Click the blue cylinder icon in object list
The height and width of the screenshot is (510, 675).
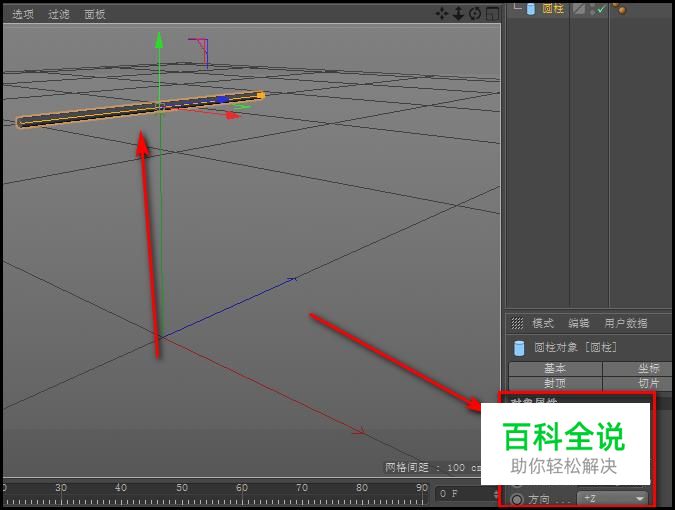click(531, 9)
